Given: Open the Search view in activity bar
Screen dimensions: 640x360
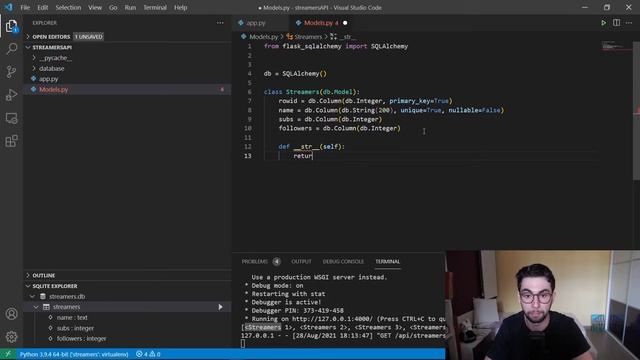Looking at the screenshot, I should click(x=11, y=49).
